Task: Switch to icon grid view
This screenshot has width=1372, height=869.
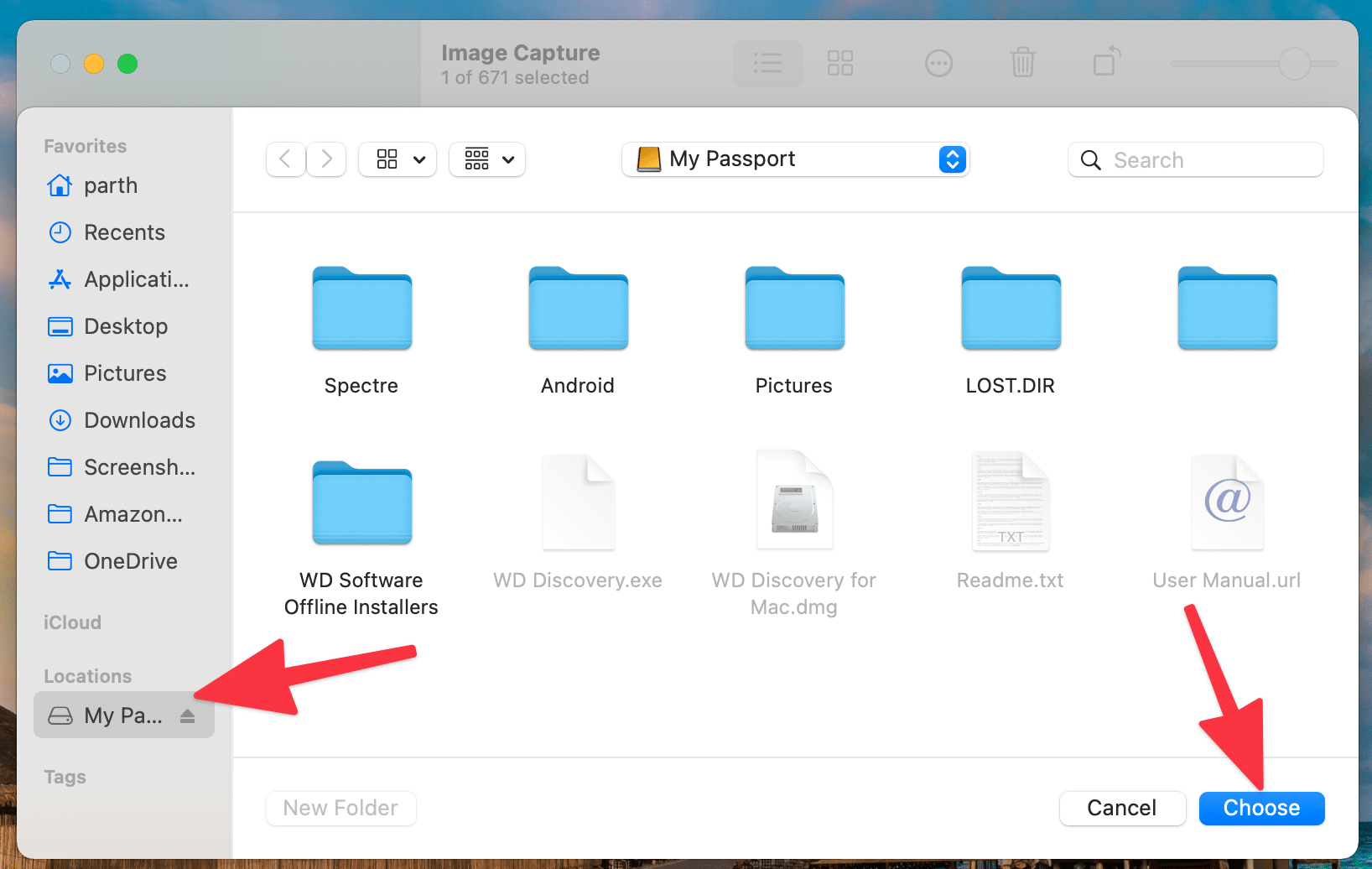Action: tap(839, 63)
